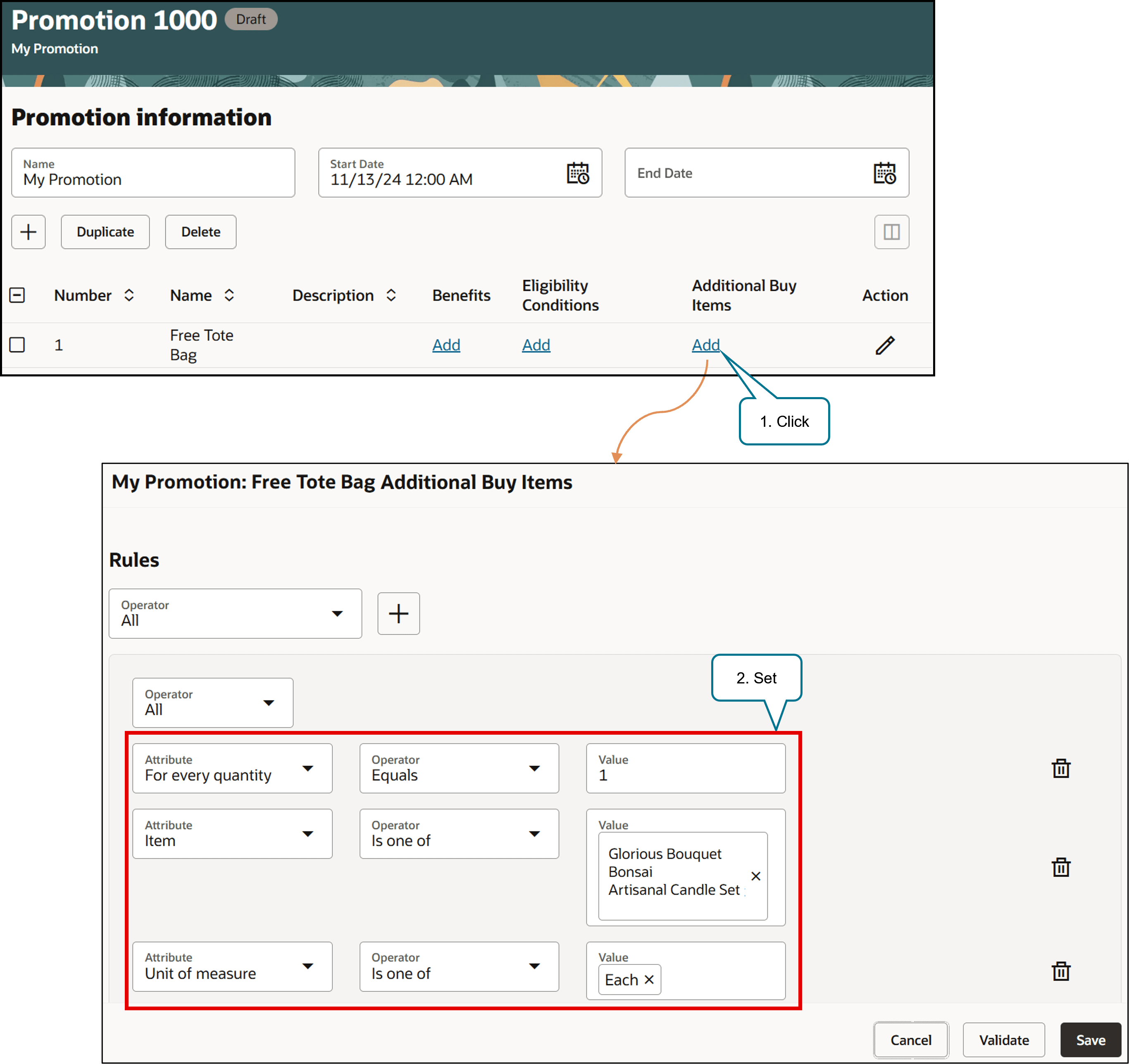Click the plus icon above the table
The image size is (1129, 1064).
(x=29, y=232)
